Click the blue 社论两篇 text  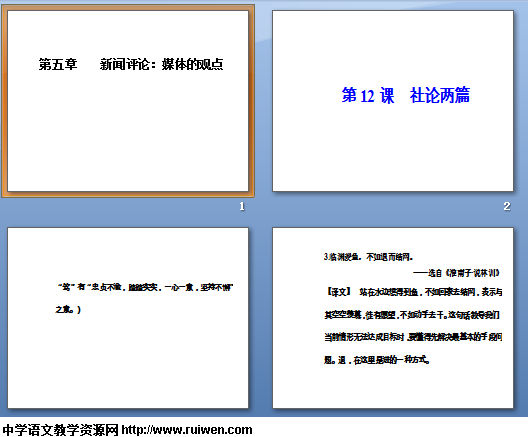[x=439, y=95]
